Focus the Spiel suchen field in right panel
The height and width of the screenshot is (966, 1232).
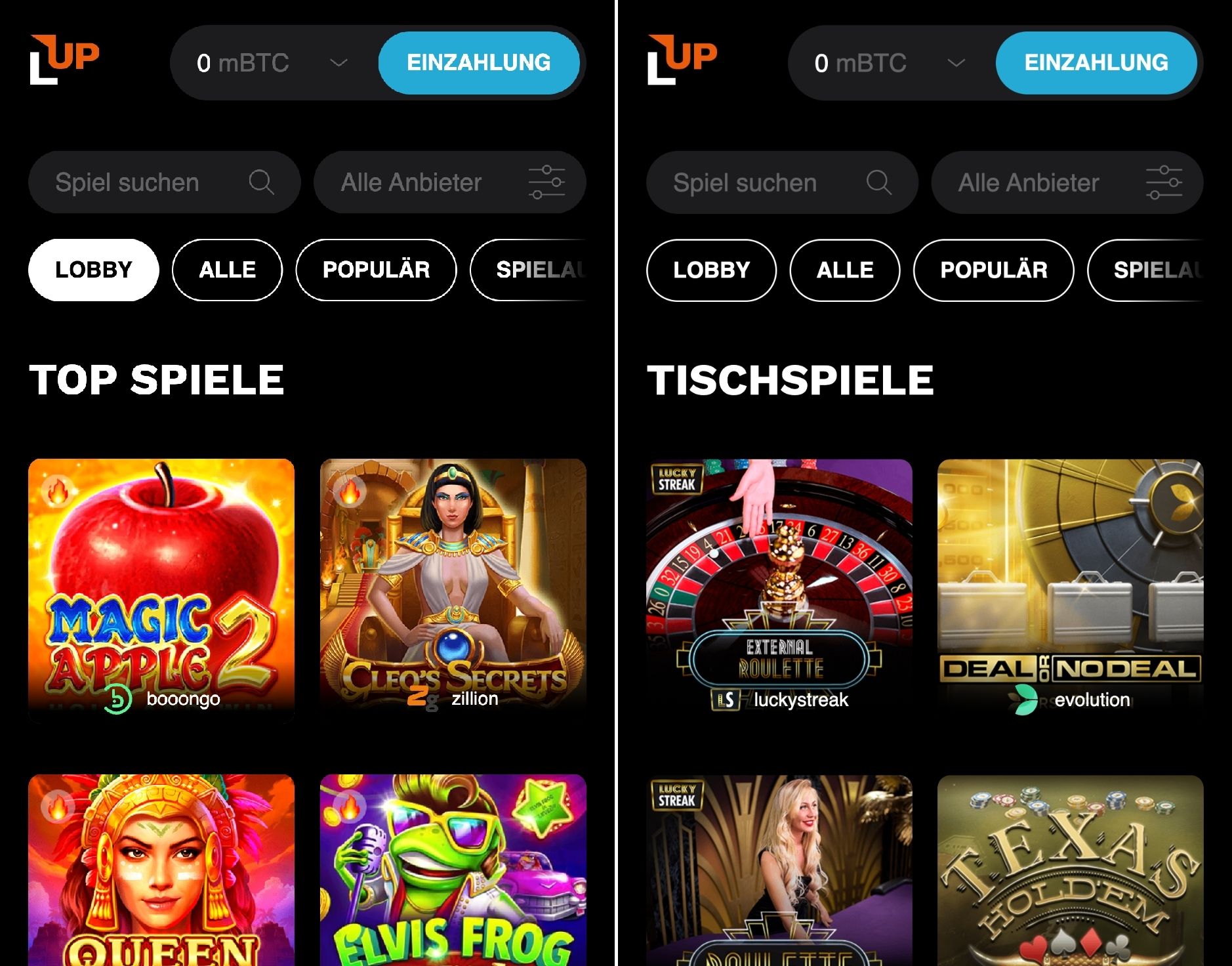click(782, 182)
